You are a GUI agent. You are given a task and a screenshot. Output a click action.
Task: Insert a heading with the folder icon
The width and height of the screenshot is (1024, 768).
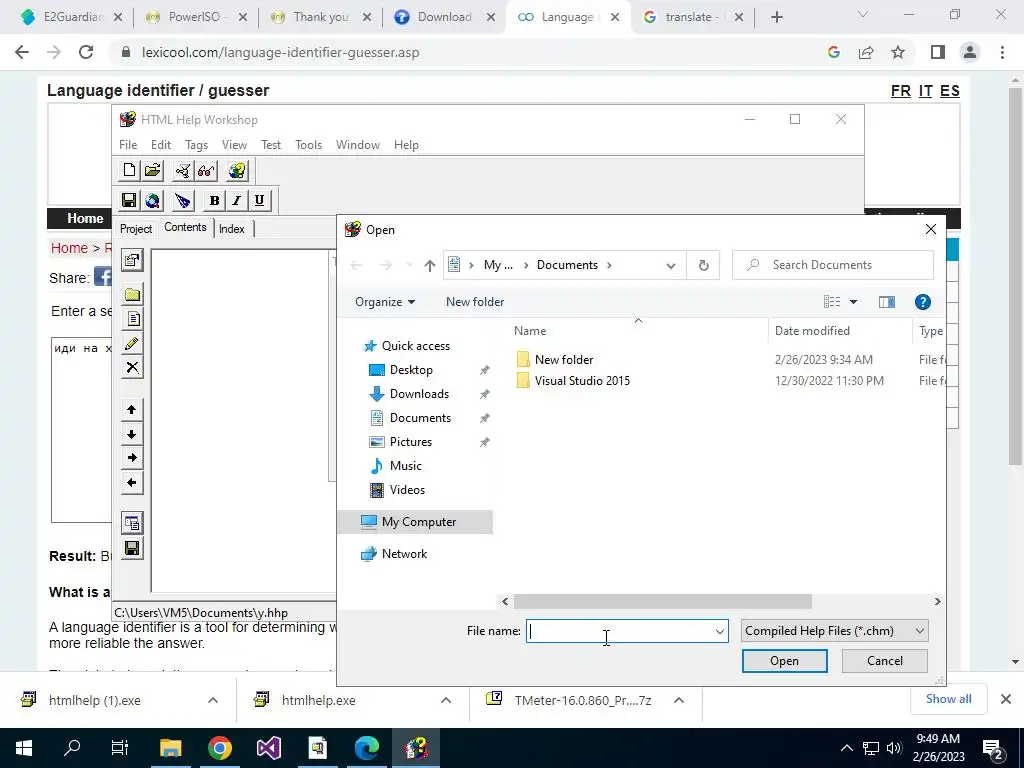(x=132, y=295)
